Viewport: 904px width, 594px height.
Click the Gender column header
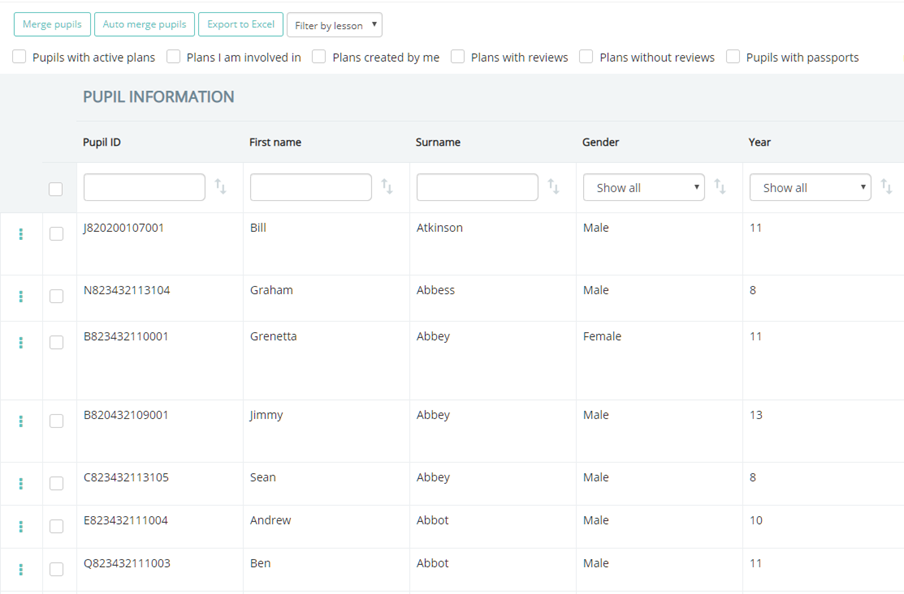[x=601, y=142]
